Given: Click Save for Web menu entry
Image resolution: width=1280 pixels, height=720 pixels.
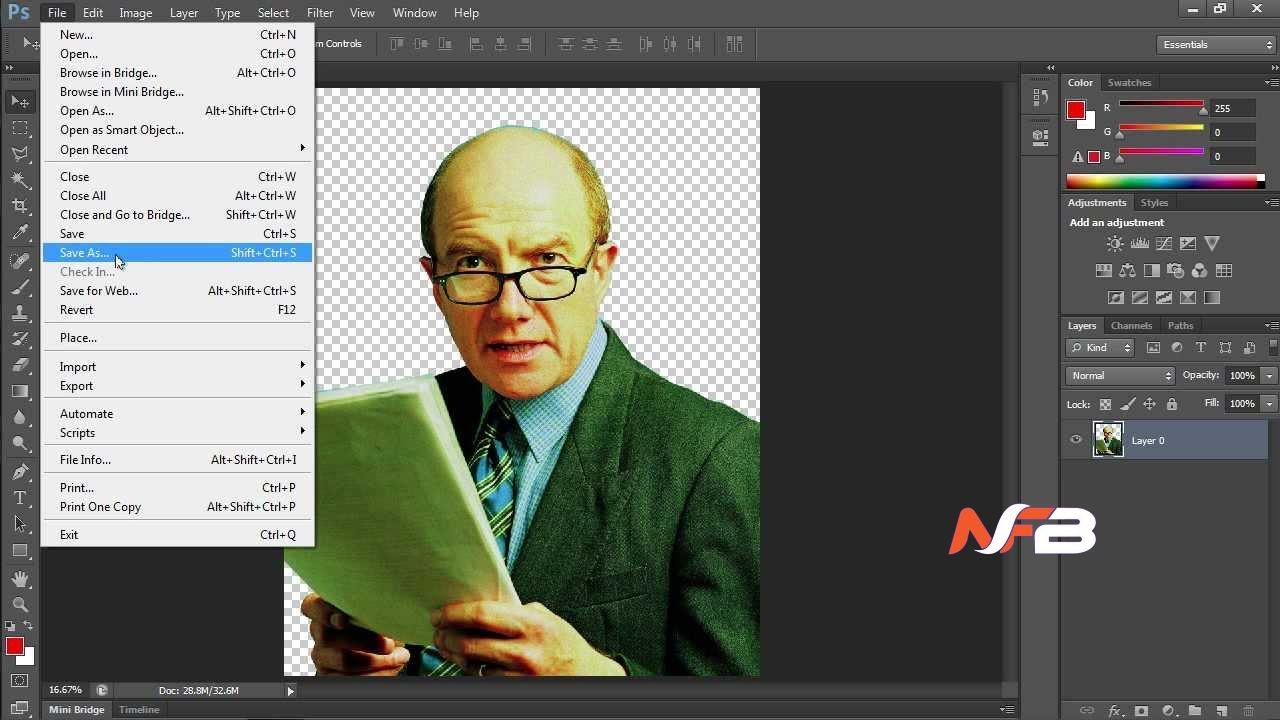Looking at the screenshot, I should pos(99,291).
